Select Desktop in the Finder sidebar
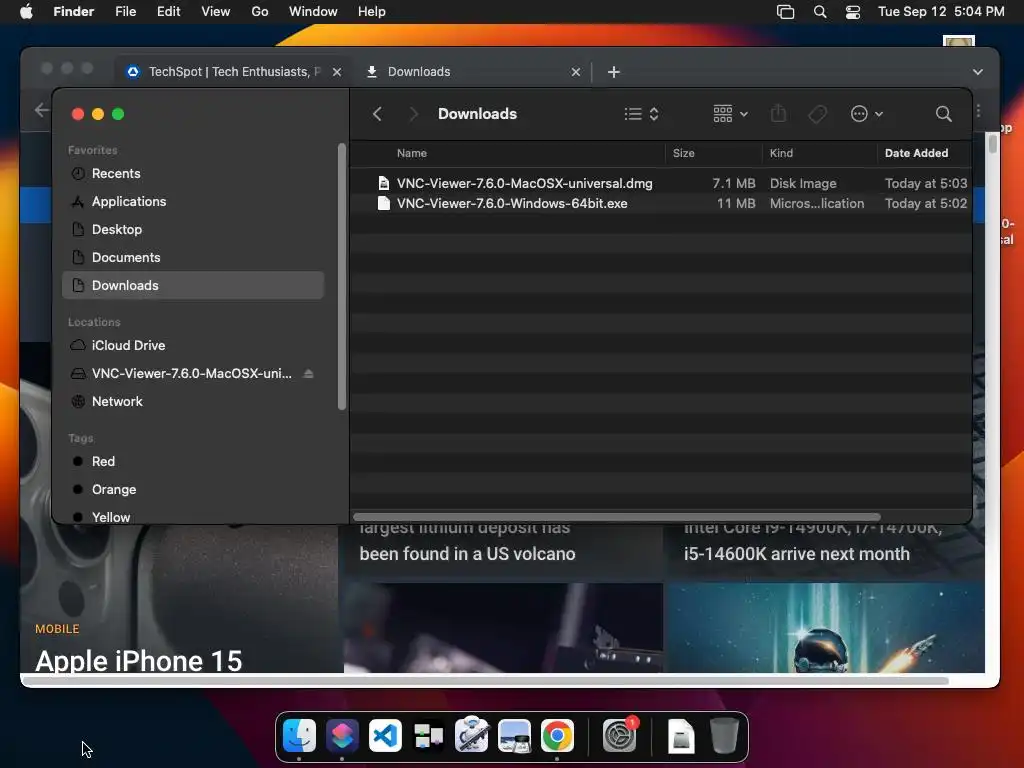The height and width of the screenshot is (768, 1024). click(193, 230)
